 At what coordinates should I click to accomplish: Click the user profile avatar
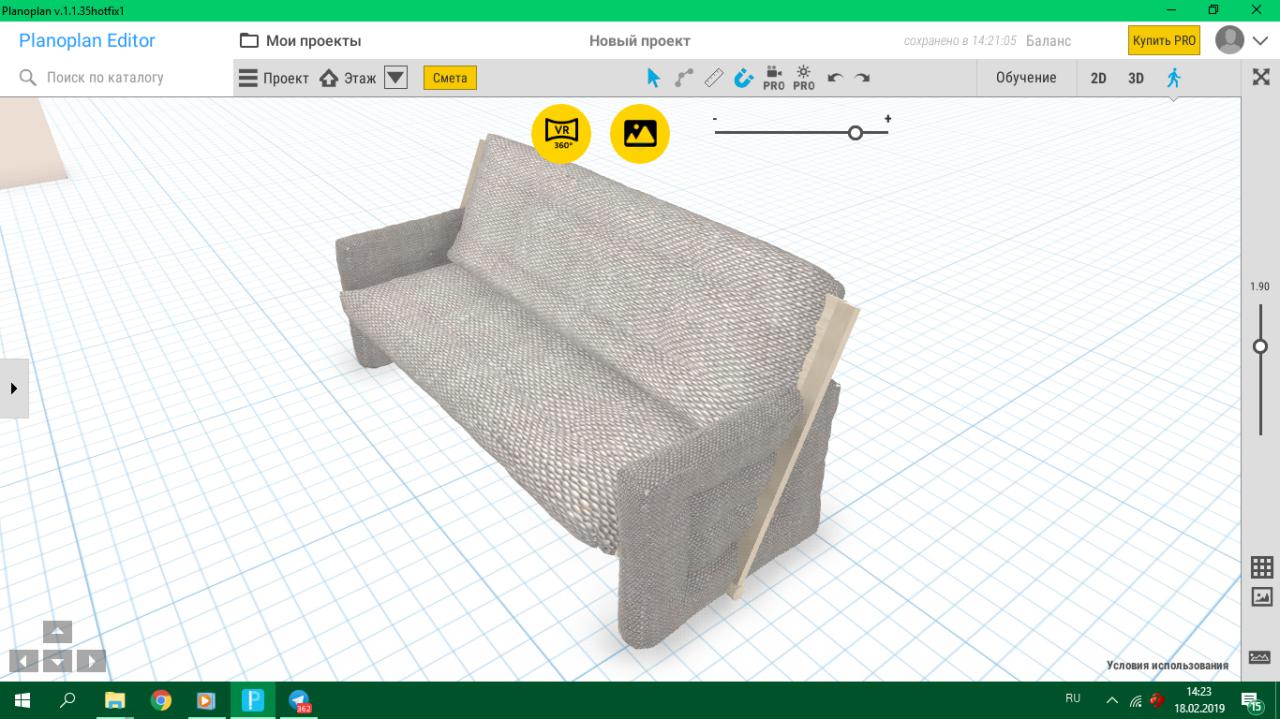pos(1229,40)
